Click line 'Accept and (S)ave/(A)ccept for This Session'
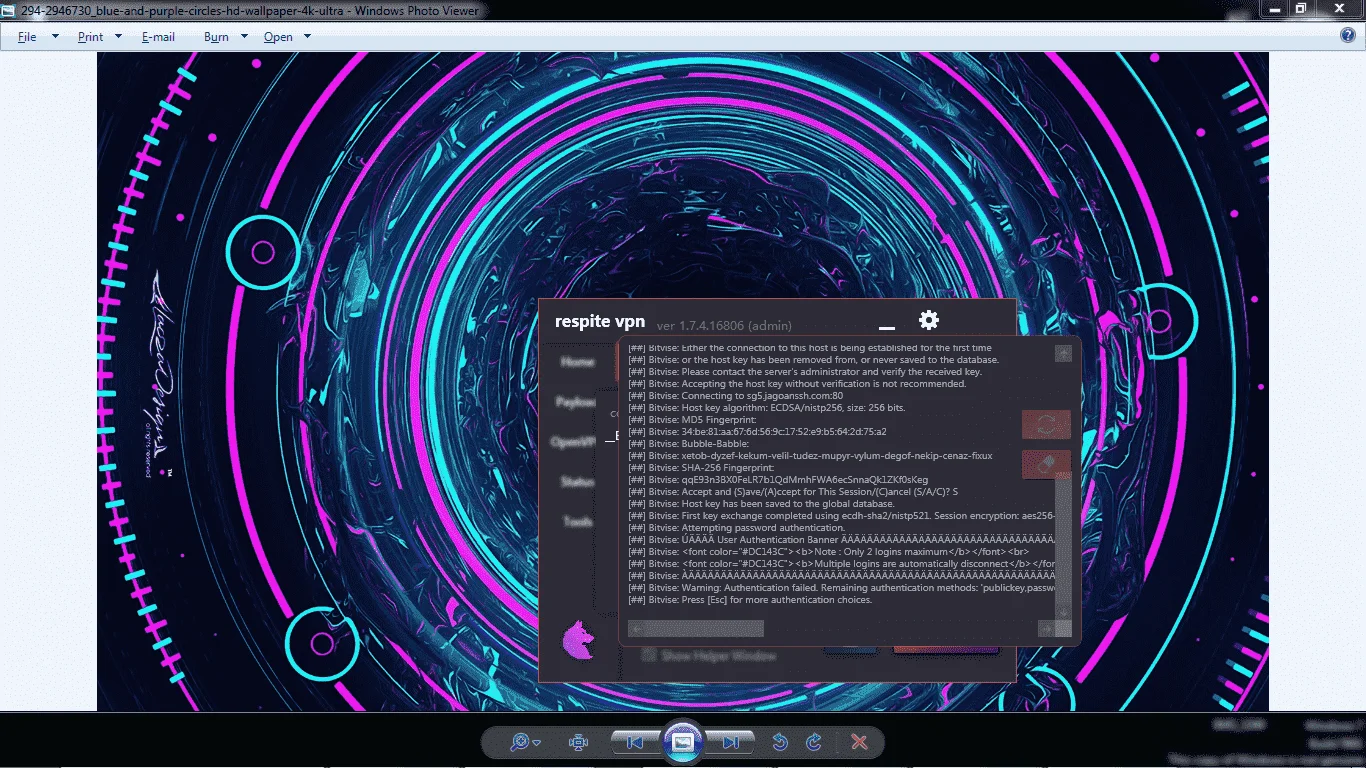 point(793,492)
